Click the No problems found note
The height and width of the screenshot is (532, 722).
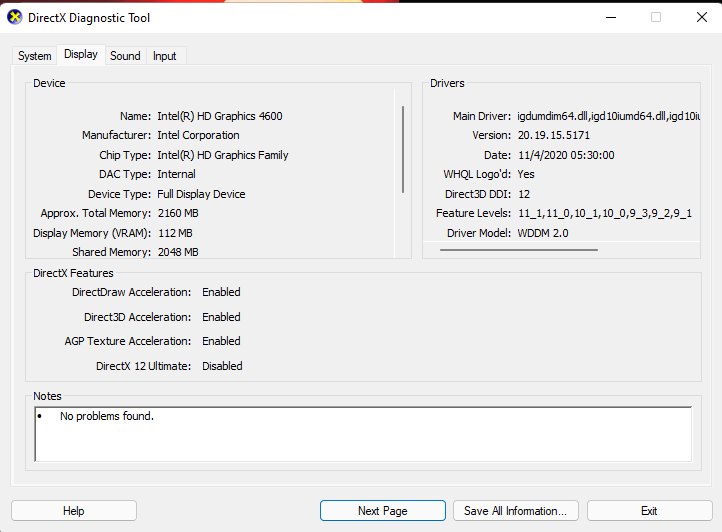pos(107,416)
